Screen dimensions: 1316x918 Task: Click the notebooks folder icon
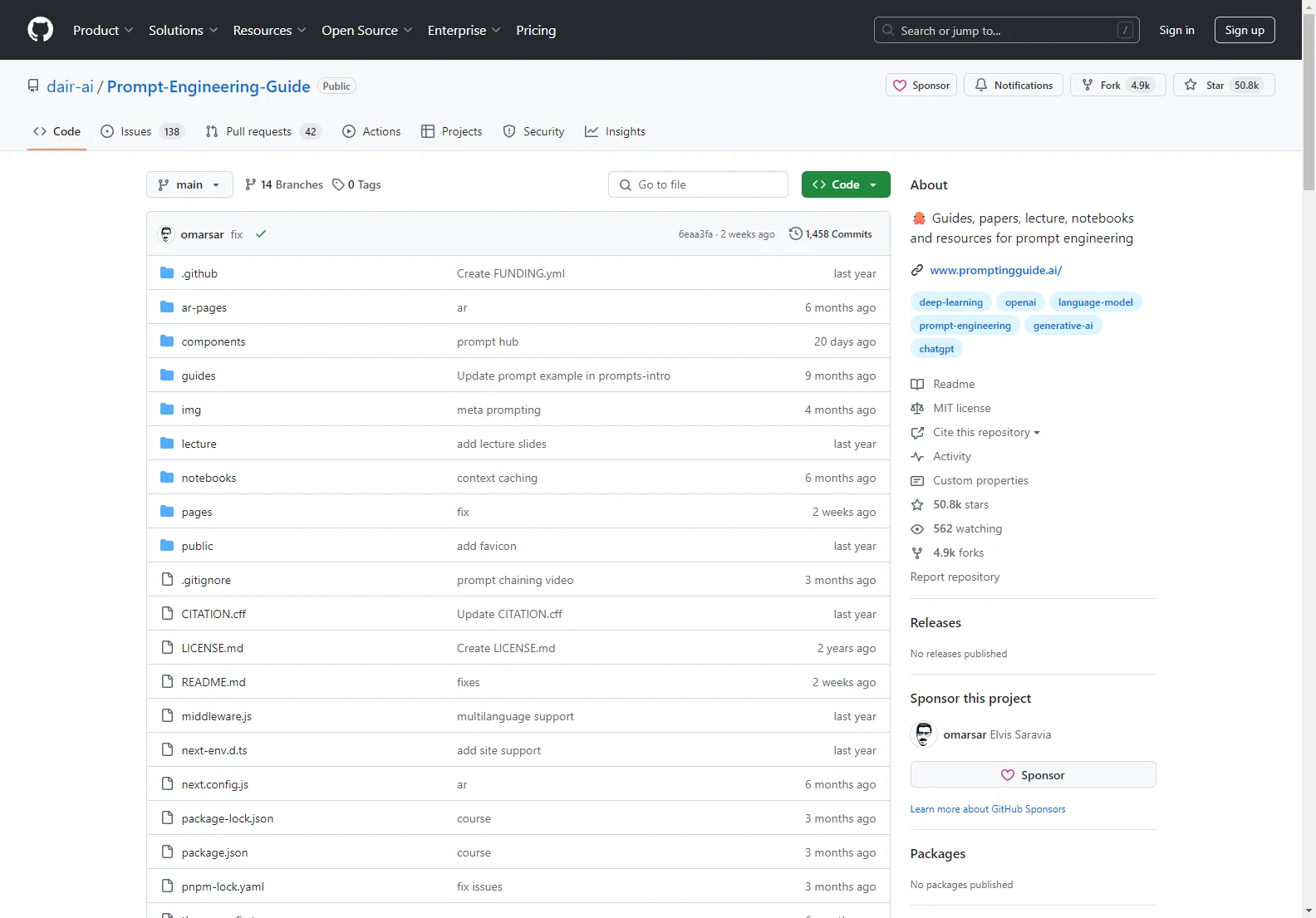pos(167,477)
